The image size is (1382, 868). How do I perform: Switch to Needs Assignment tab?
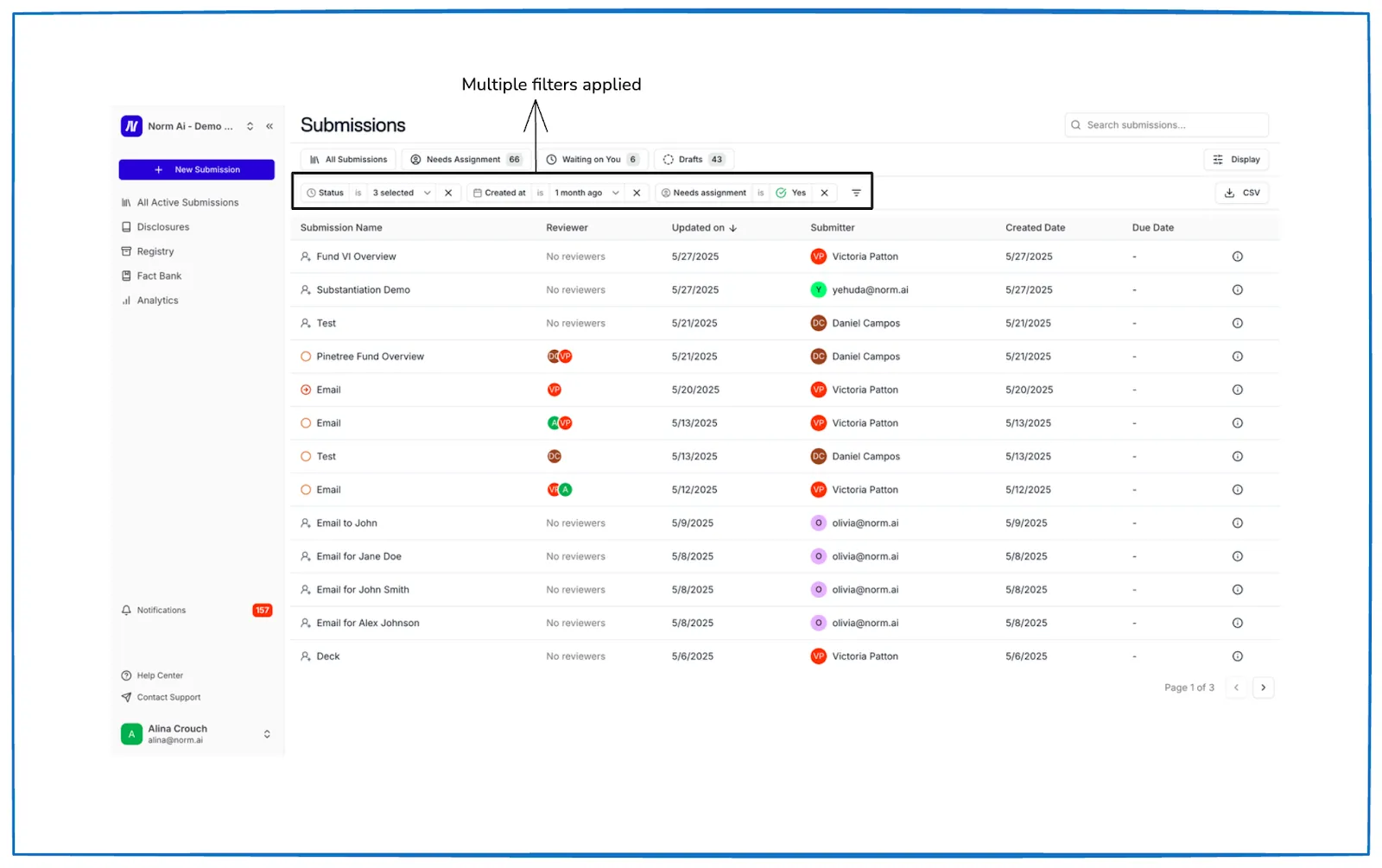[466, 160]
